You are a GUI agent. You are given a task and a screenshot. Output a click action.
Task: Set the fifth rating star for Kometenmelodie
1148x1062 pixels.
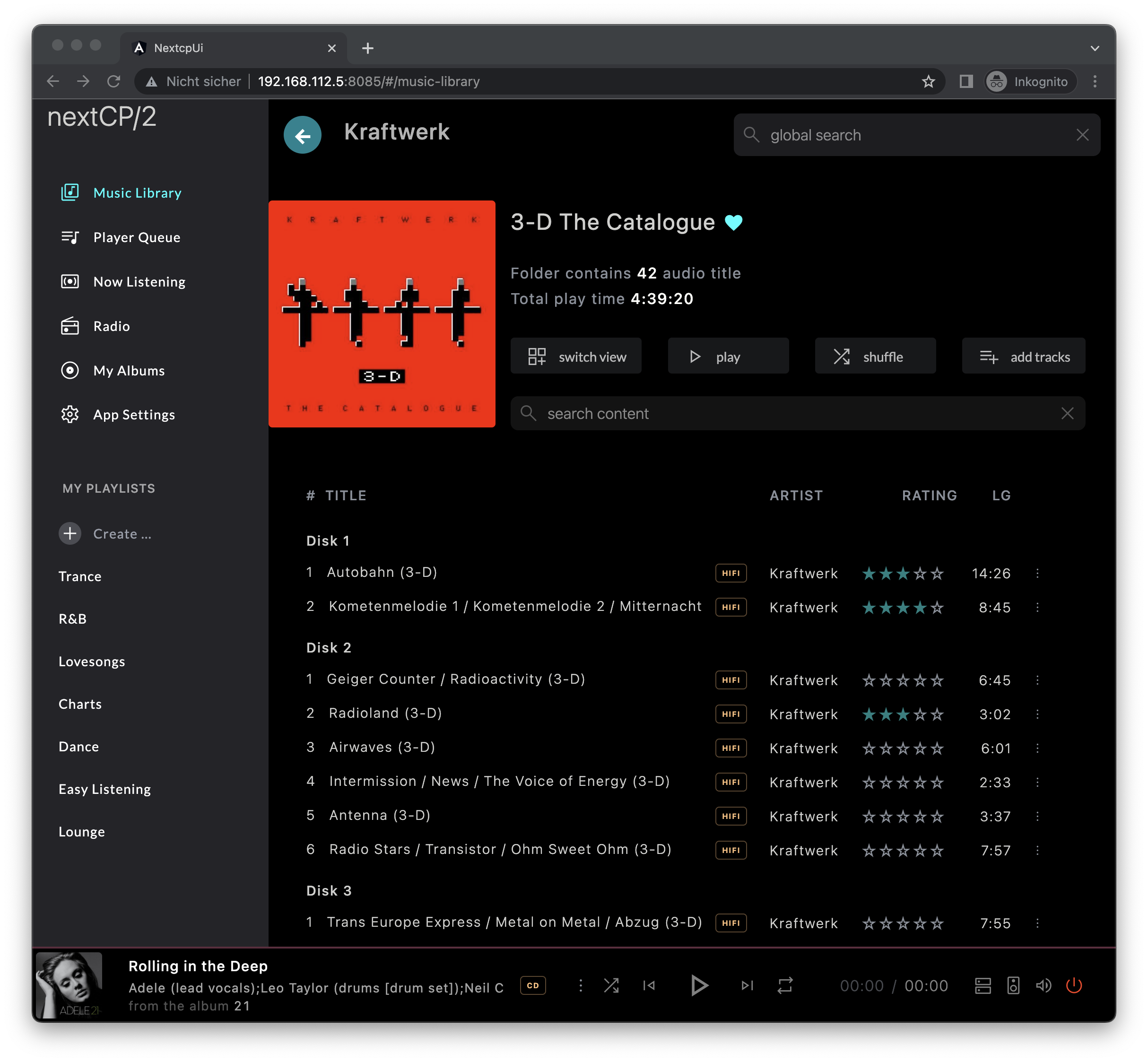[937, 607]
